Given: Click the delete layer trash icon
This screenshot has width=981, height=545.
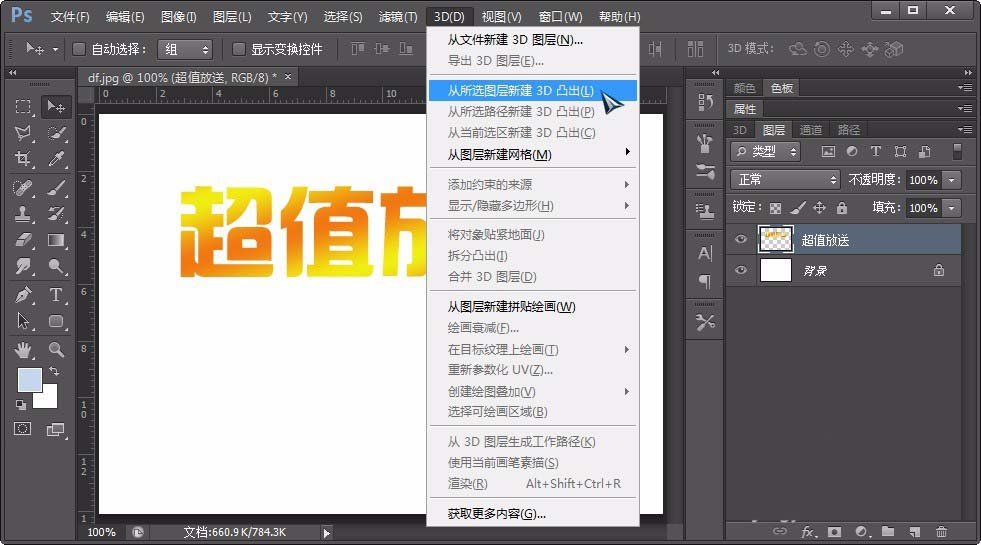Looking at the screenshot, I should point(941,532).
